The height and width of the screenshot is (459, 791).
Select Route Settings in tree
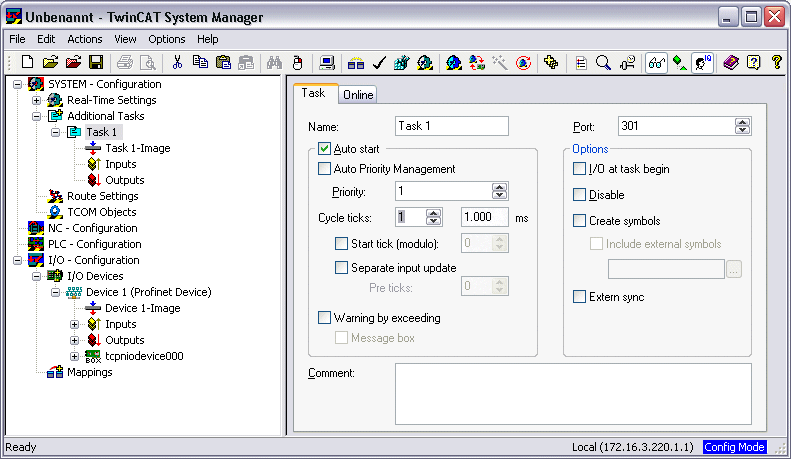coord(102,196)
